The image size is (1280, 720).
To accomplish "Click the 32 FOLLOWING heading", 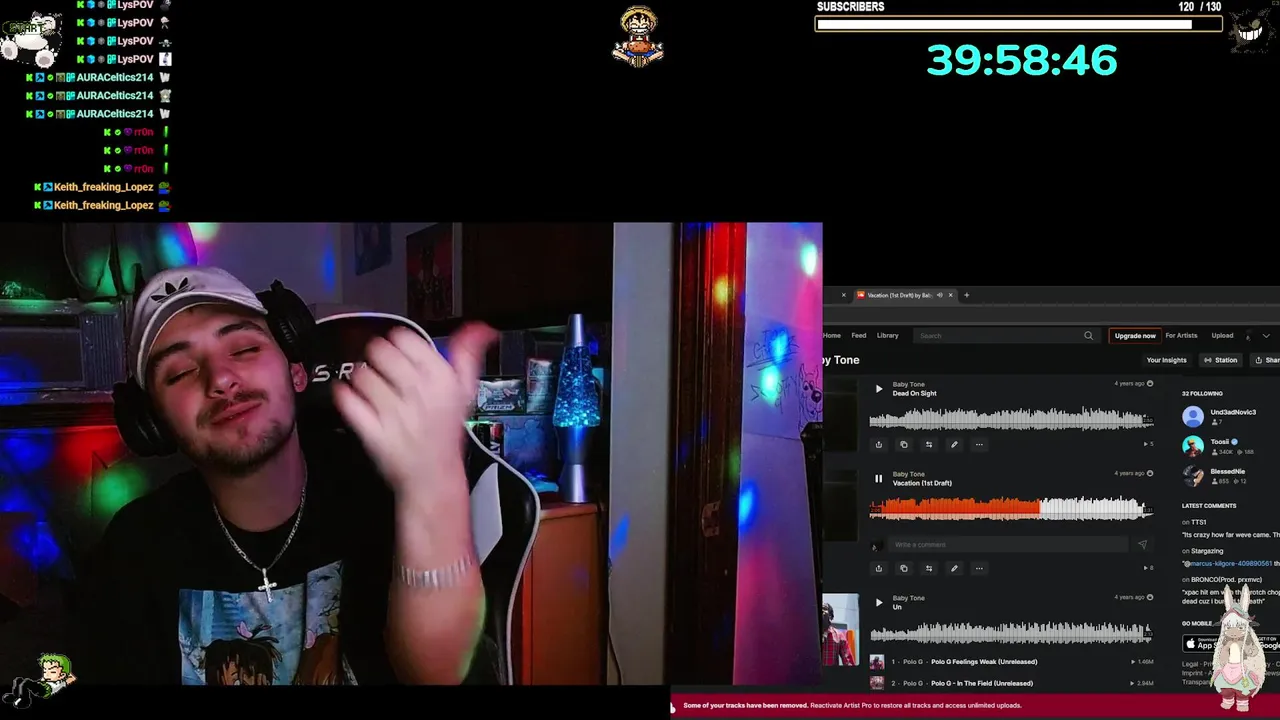I will click(1202, 393).
